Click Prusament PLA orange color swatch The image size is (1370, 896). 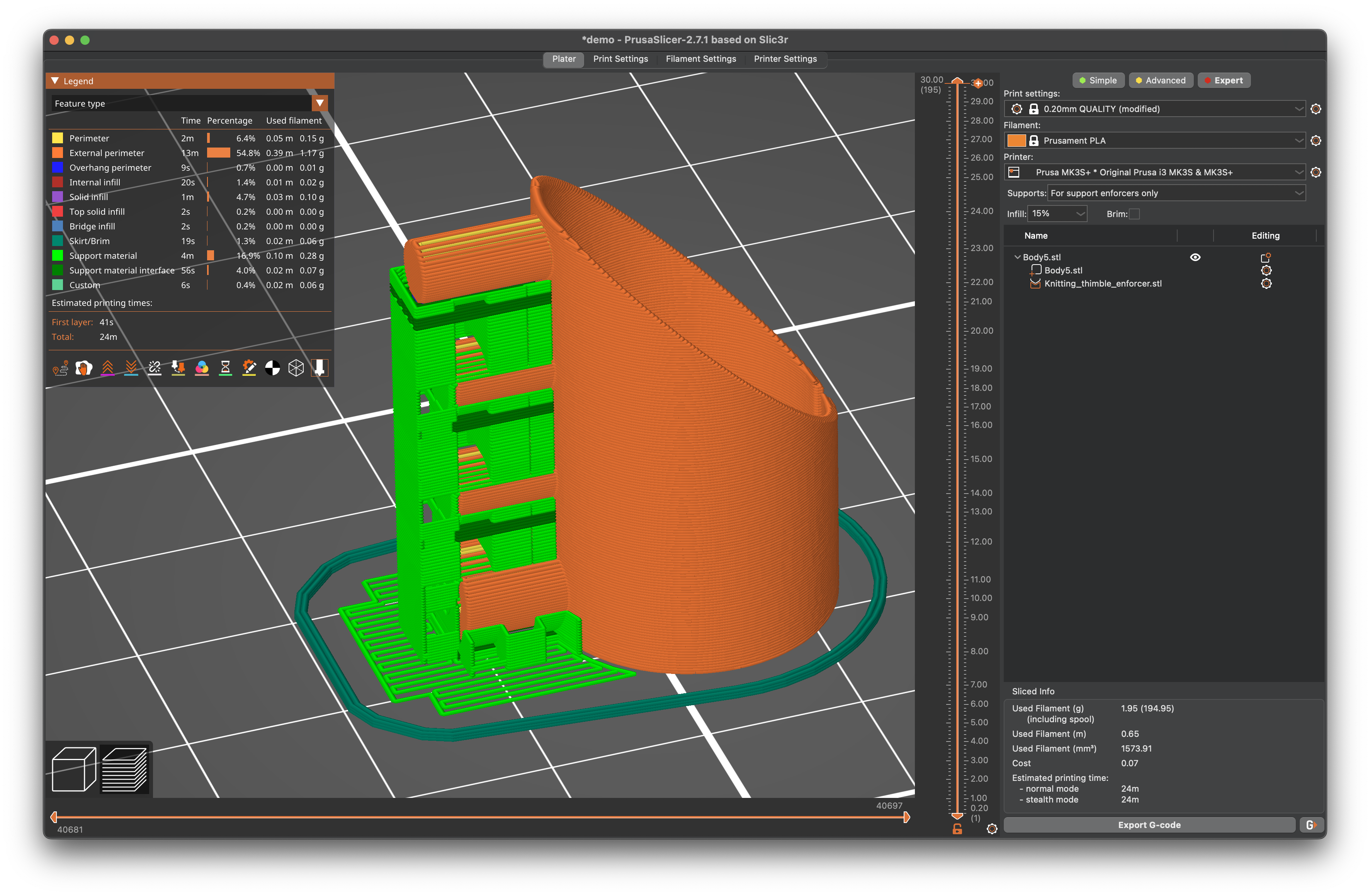pyautogui.click(x=1016, y=141)
